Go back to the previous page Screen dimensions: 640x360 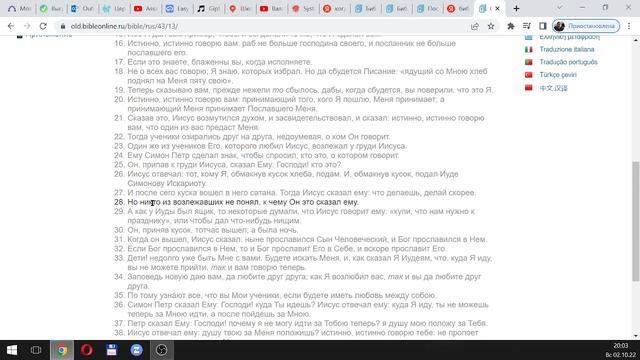[x=11, y=26]
